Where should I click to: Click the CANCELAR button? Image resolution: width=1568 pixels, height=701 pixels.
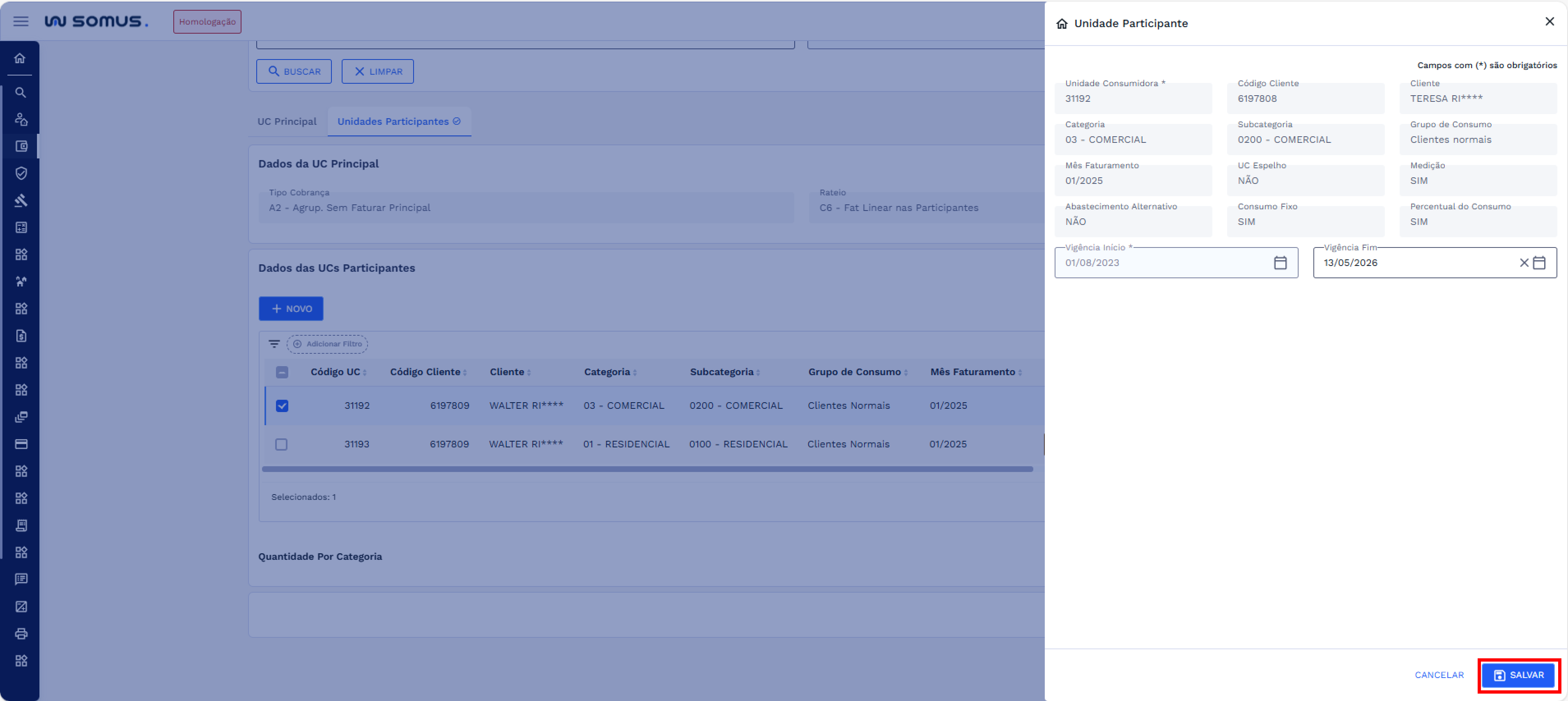[1439, 675]
